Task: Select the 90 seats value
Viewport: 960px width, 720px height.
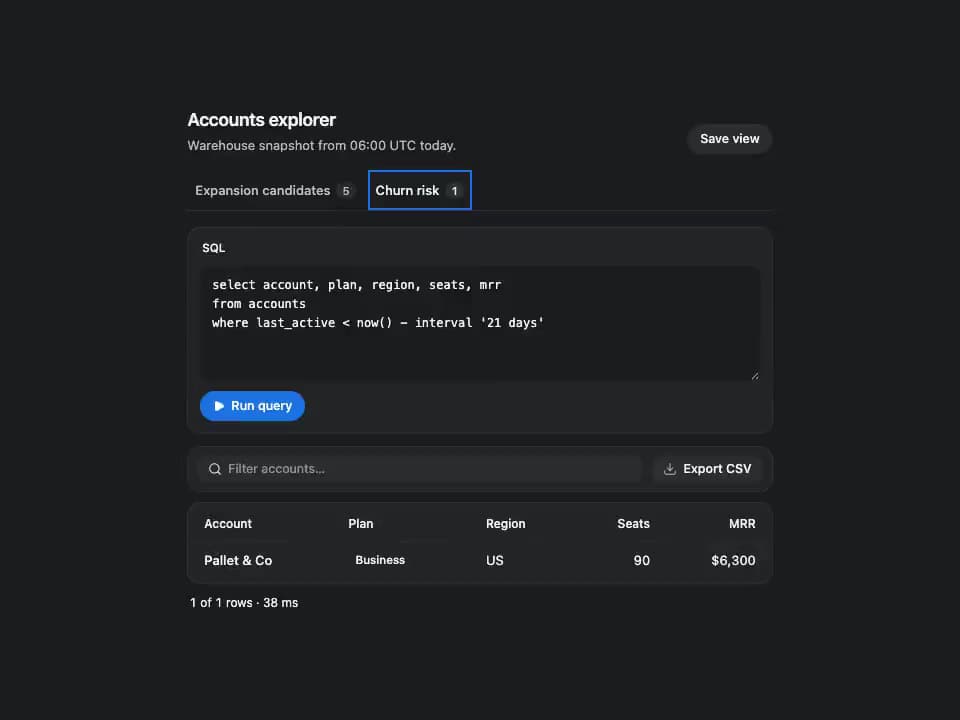Action: point(642,561)
